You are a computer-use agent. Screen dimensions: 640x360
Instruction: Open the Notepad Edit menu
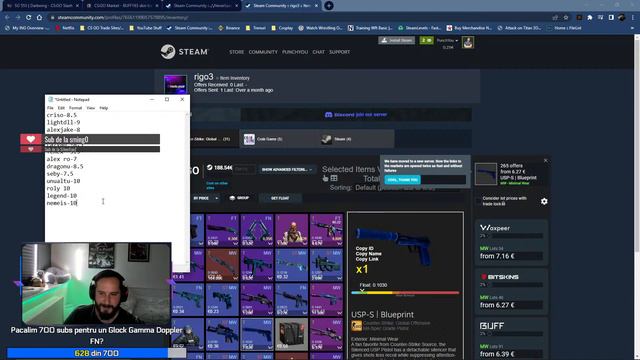(61, 108)
